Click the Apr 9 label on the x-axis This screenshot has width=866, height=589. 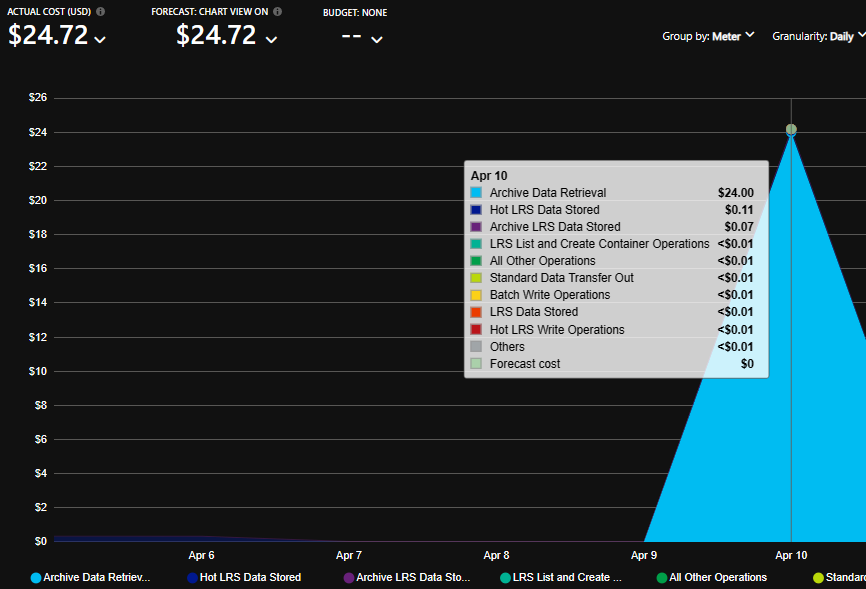(644, 555)
